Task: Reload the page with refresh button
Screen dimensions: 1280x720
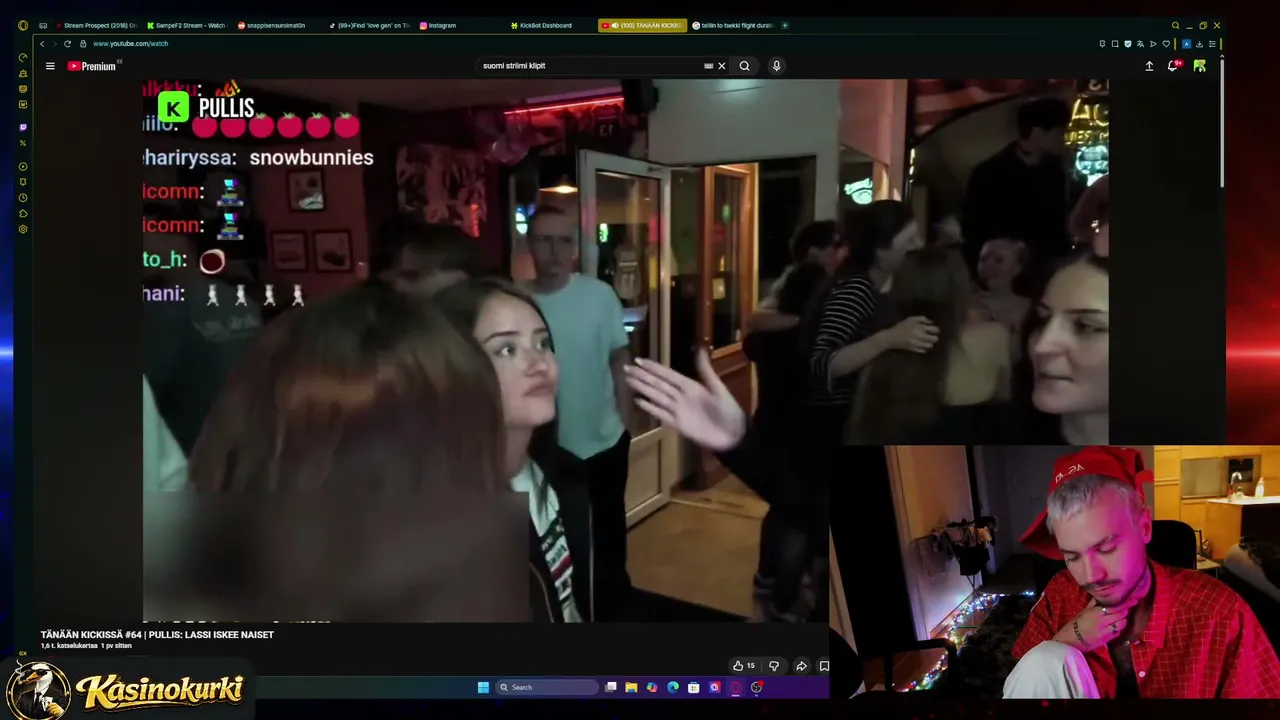Action: [x=67, y=44]
